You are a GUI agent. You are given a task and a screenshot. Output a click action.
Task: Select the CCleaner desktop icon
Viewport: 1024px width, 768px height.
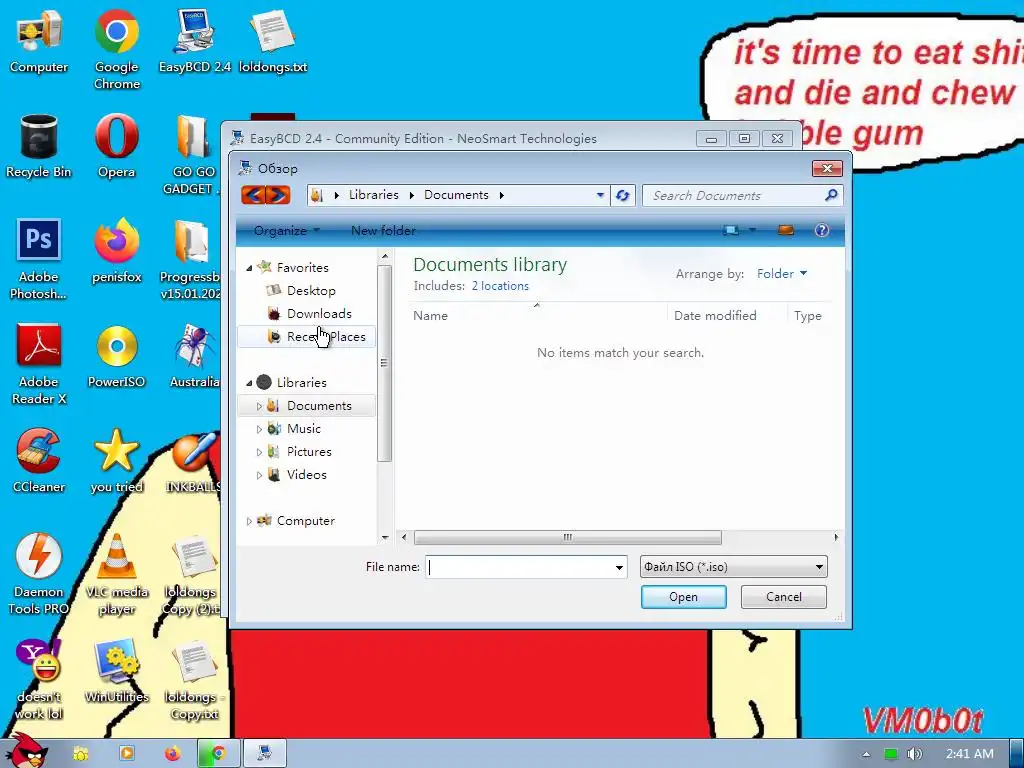39,460
